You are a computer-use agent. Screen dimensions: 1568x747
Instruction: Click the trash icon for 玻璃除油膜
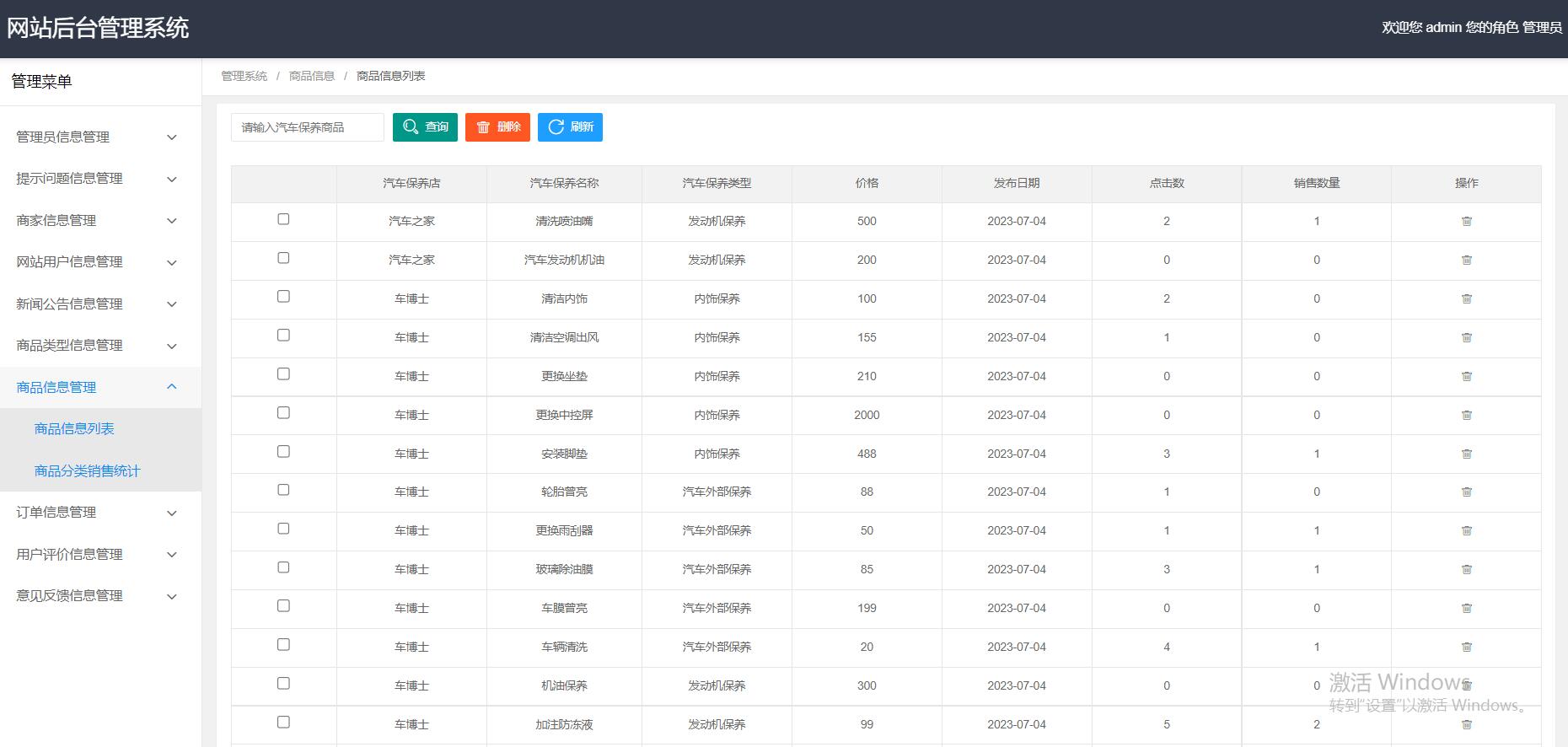coord(1466,569)
